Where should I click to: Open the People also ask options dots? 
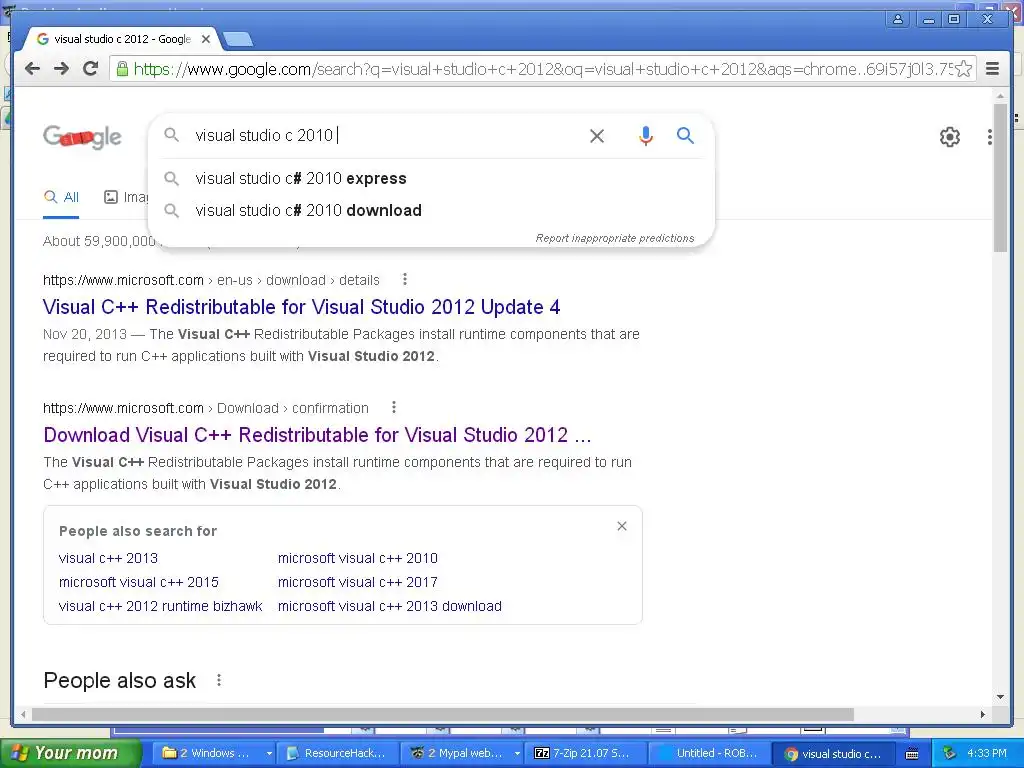coord(219,680)
